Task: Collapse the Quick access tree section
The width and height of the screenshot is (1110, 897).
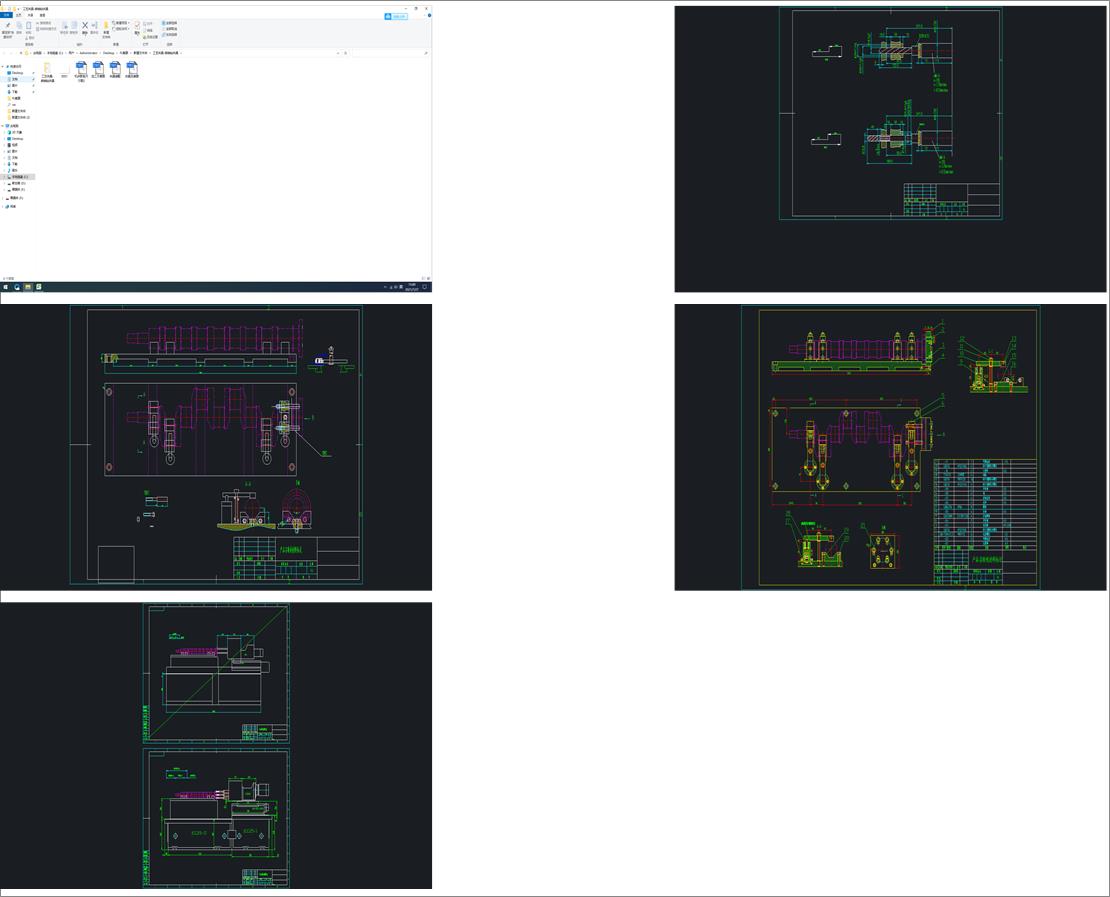Action: 3,67
